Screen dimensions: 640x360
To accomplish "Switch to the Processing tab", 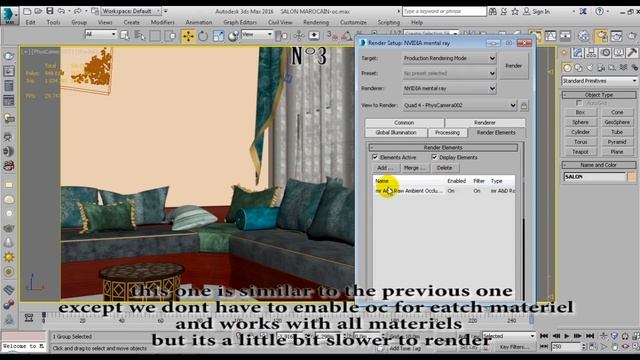I will tap(447, 133).
